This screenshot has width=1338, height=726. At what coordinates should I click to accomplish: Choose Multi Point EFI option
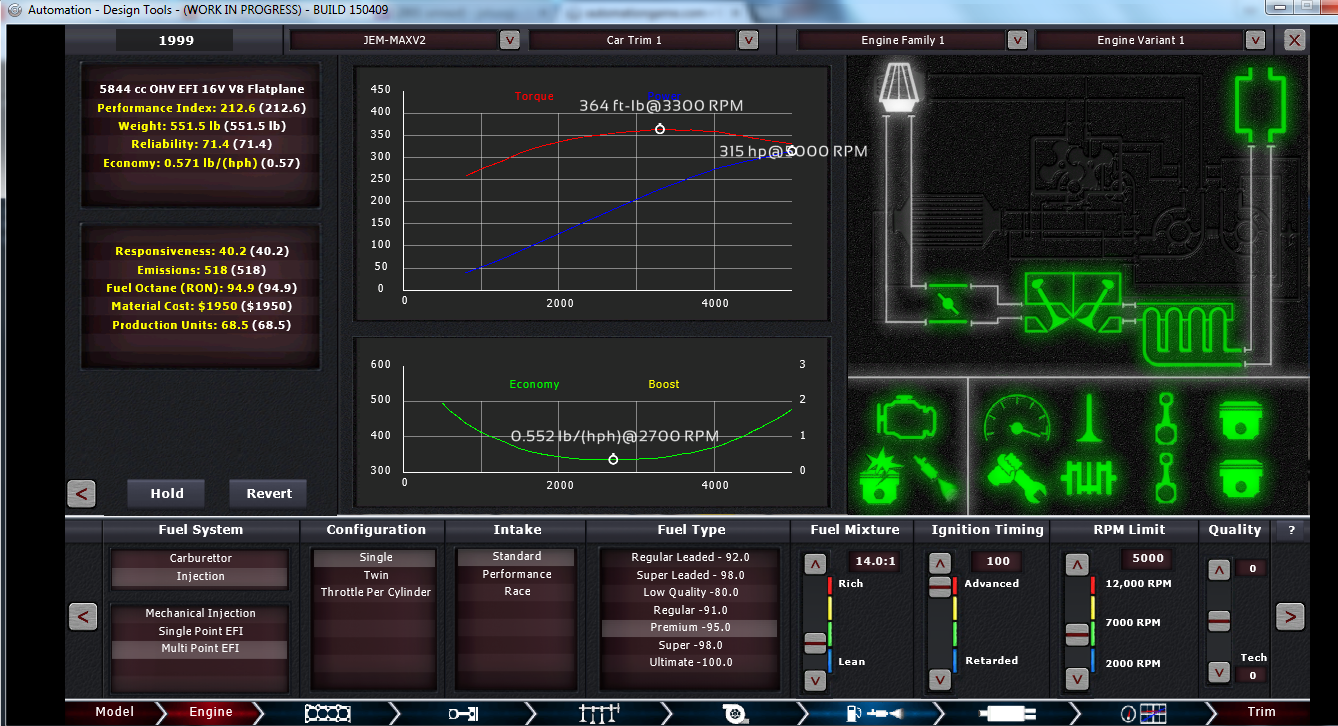[x=200, y=648]
